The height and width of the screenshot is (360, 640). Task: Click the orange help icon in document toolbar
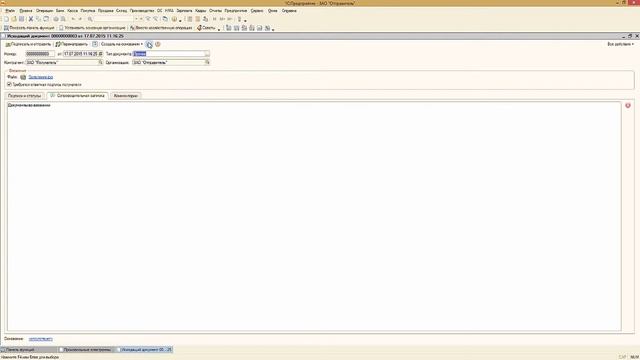[158, 44]
